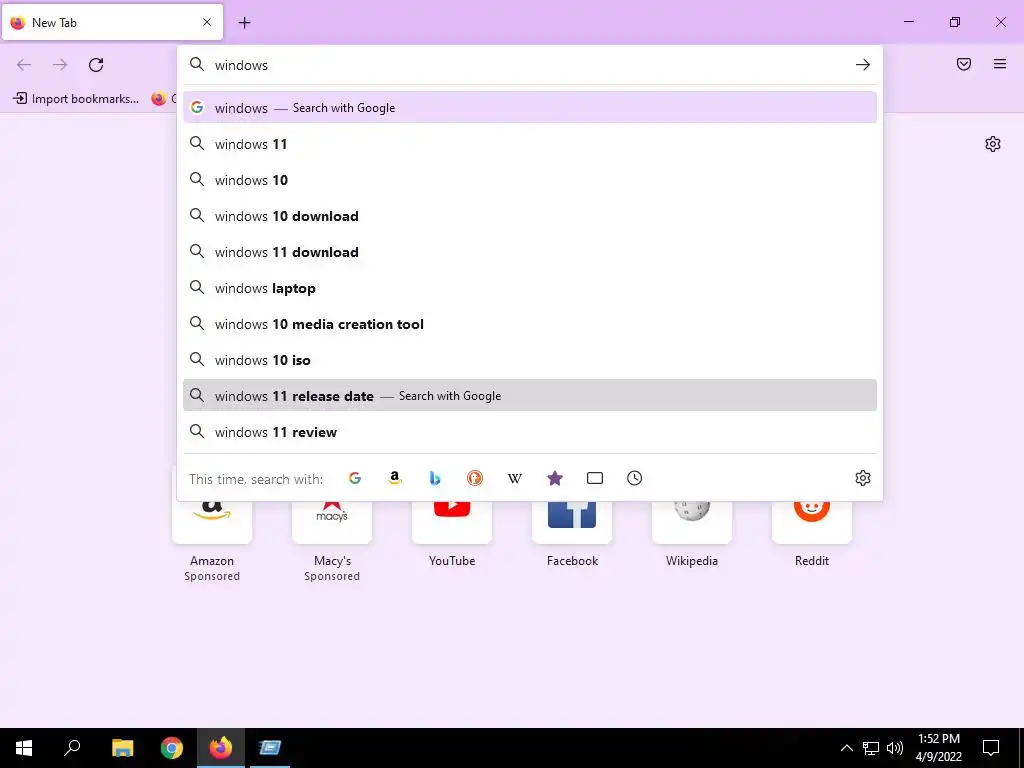Open the taskbar clock showing 1:52 PM

pos(938,748)
